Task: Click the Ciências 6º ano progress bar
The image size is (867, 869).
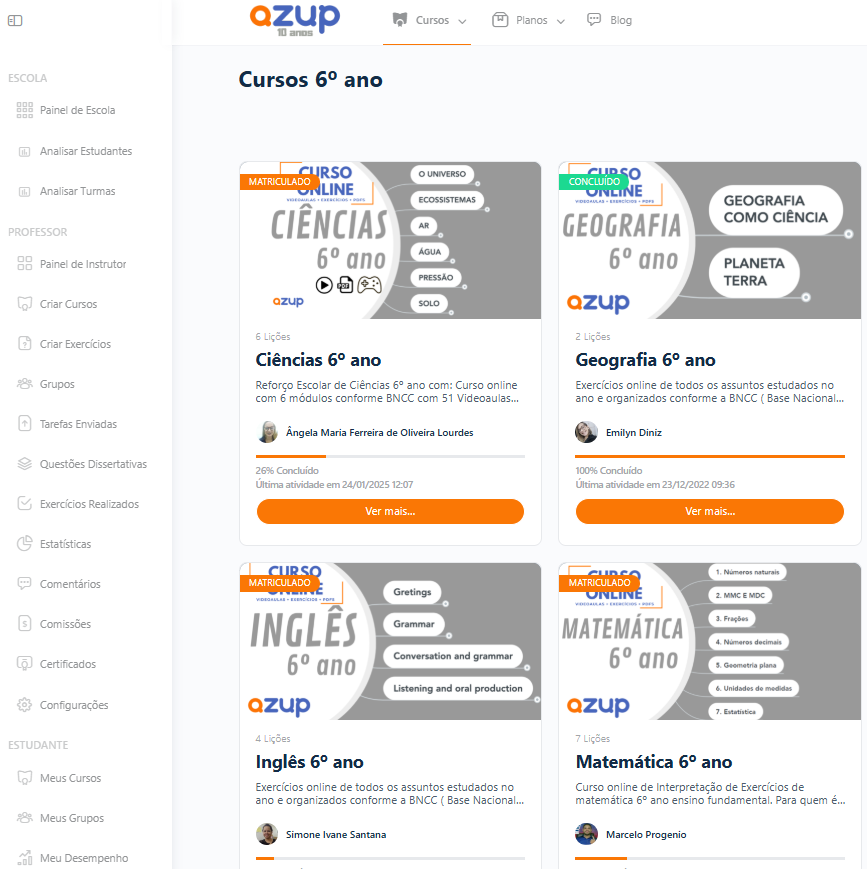Action: 390,456
